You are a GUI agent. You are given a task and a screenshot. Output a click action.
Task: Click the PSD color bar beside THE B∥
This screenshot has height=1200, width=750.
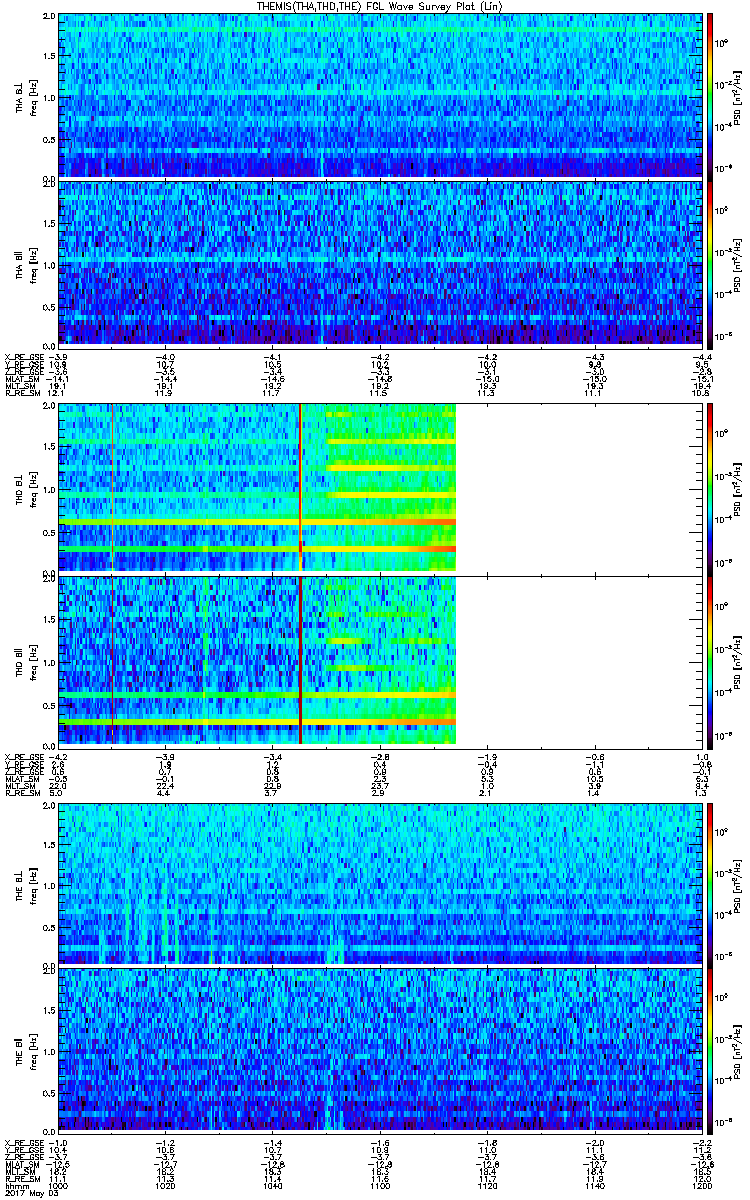pos(711,1049)
